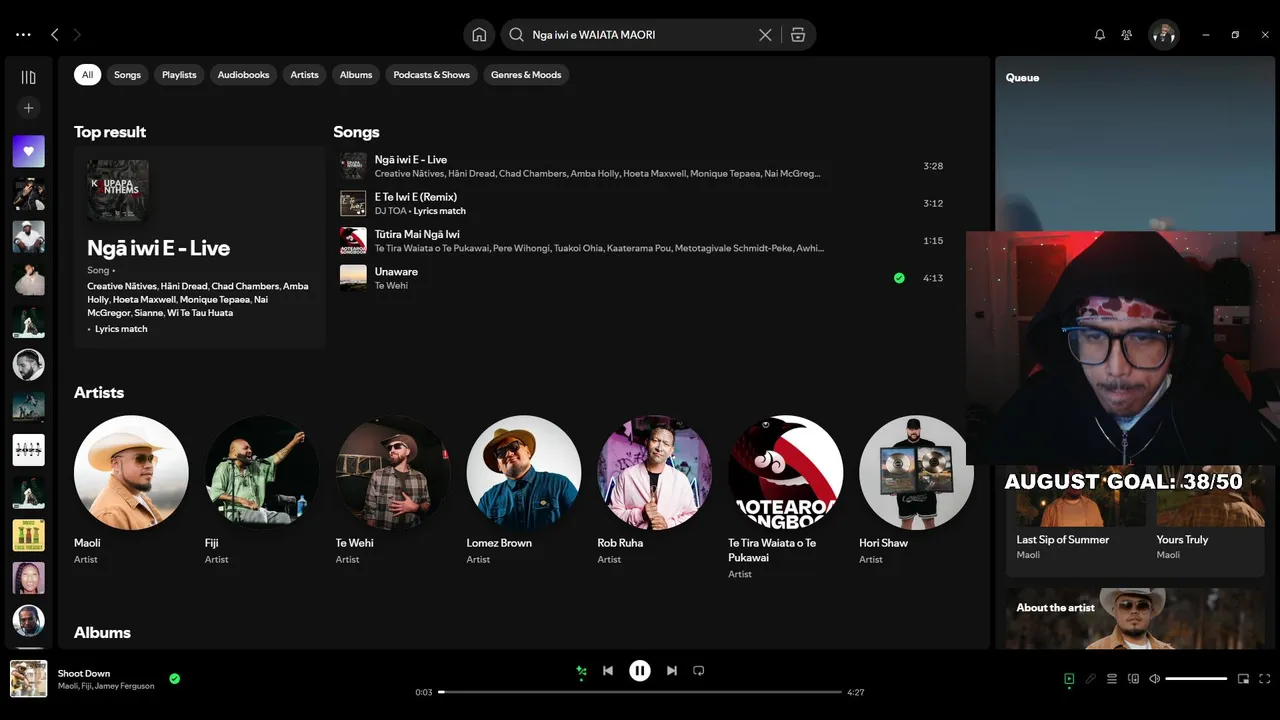Open Fiji artist card
Viewport: 1280px width, 720px height.
coord(262,491)
